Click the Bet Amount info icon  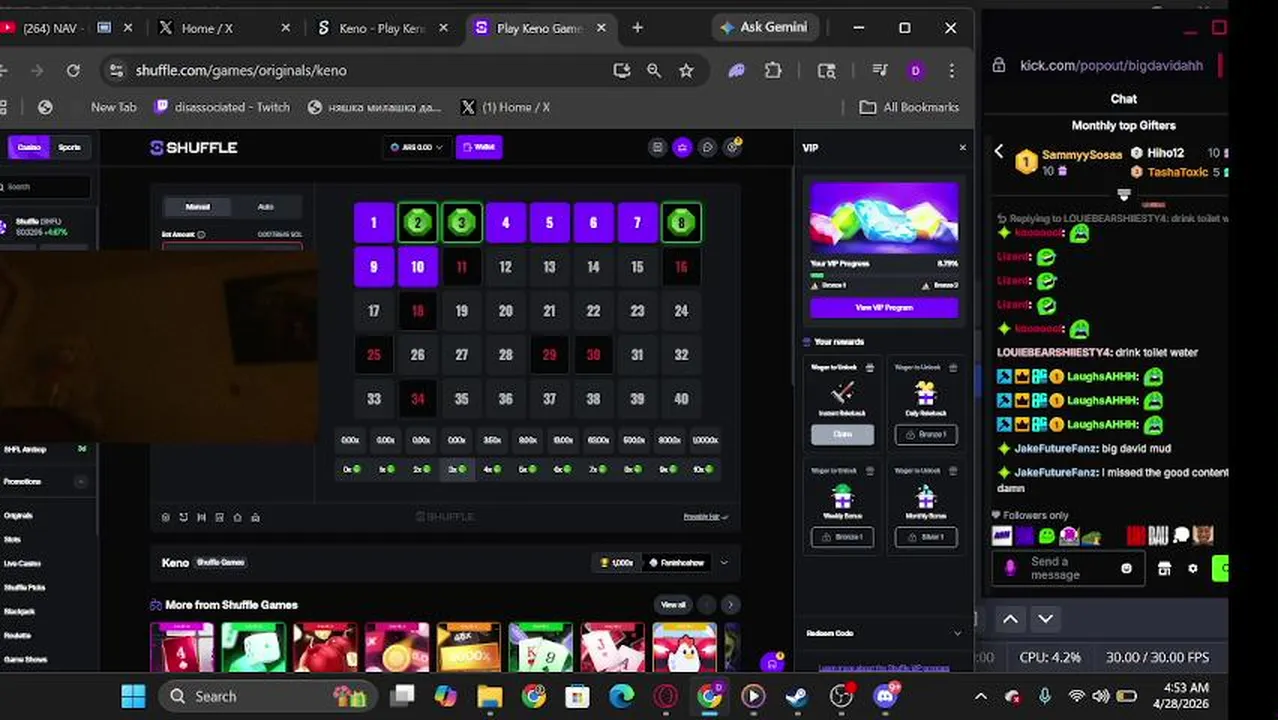click(201, 234)
